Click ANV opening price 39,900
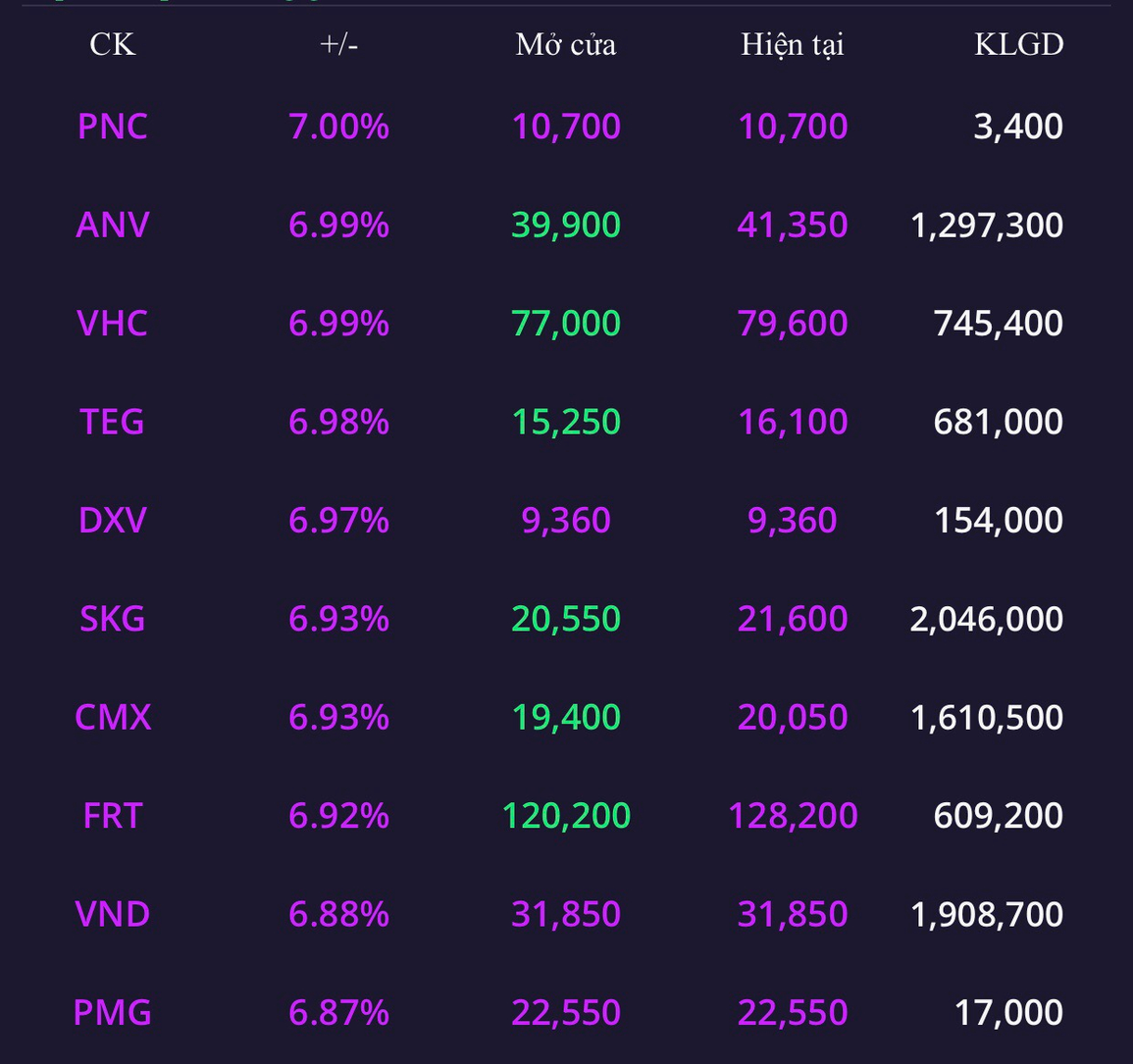This screenshot has width=1133, height=1064. click(x=566, y=225)
